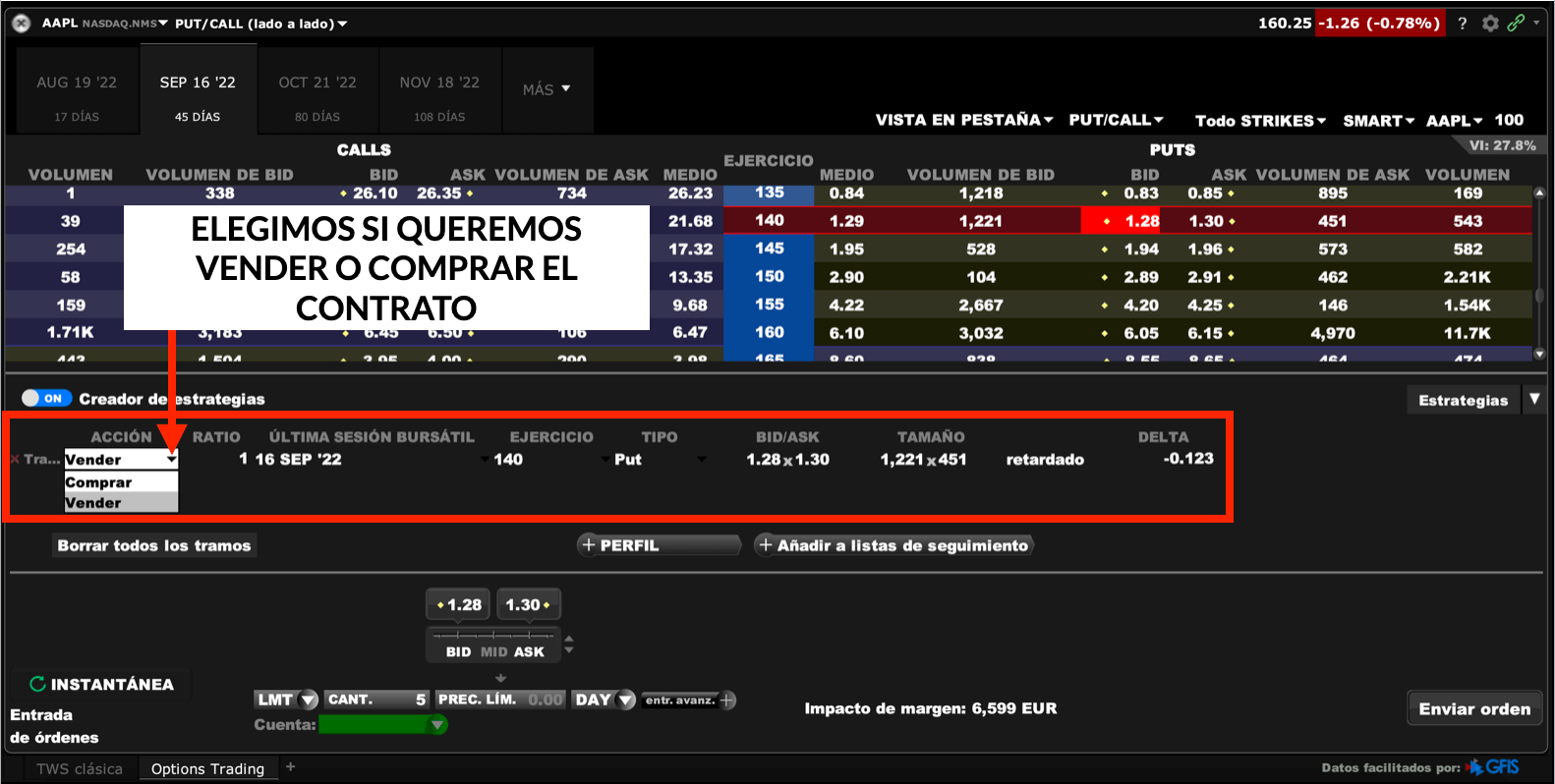1555x784 pixels.
Task: Click the option chain vertical scrollbar
Action: pyautogui.click(x=1539, y=273)
